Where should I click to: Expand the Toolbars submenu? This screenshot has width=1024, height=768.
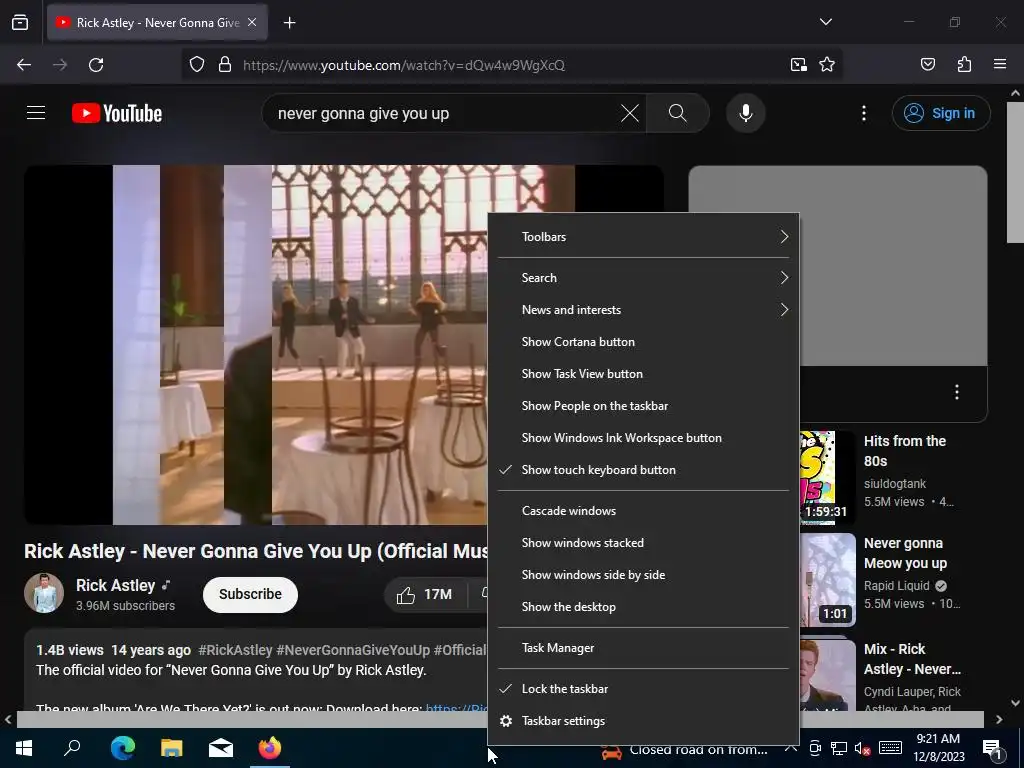coord(643,236)
